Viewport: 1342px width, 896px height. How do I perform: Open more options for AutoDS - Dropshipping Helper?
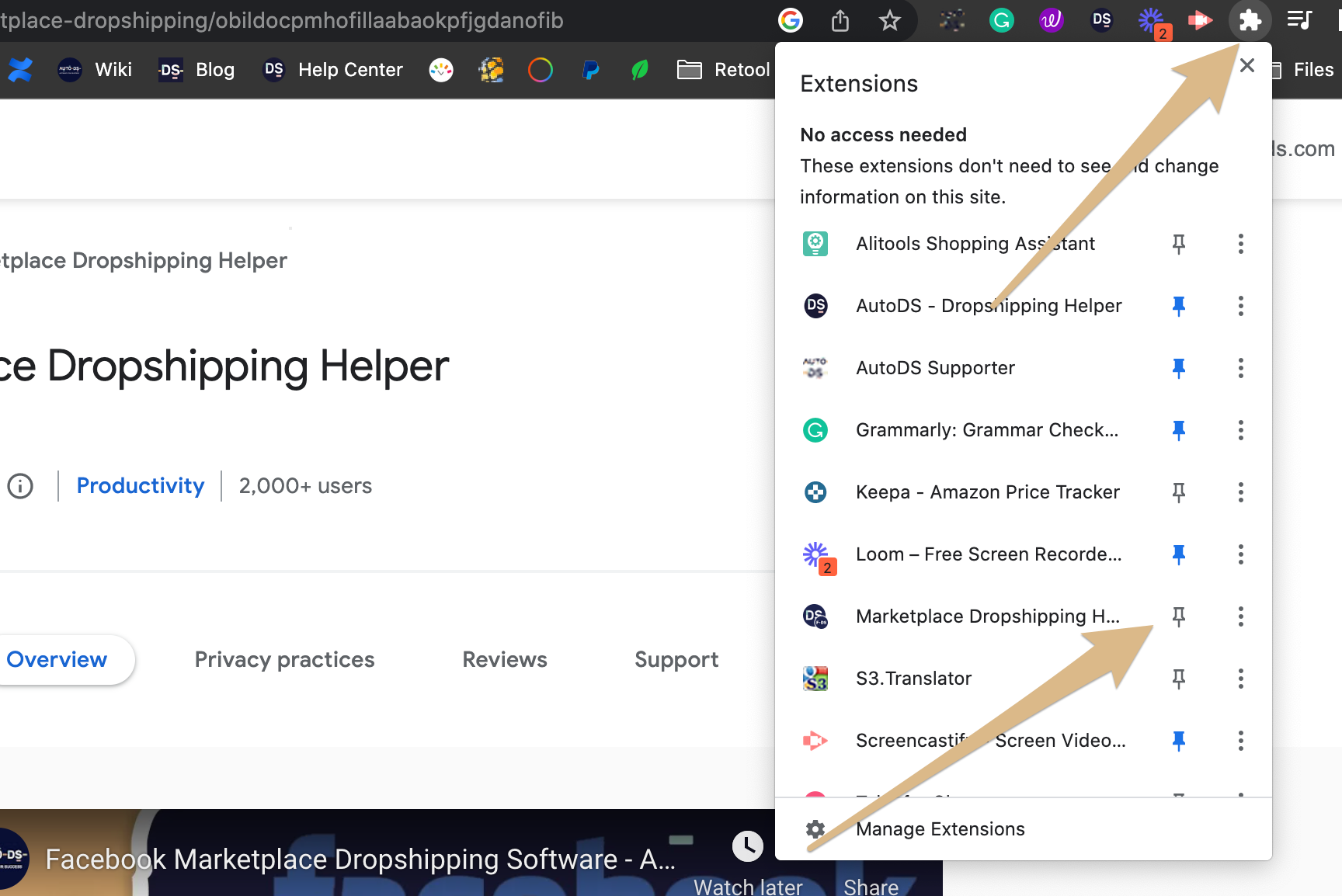1241,306
